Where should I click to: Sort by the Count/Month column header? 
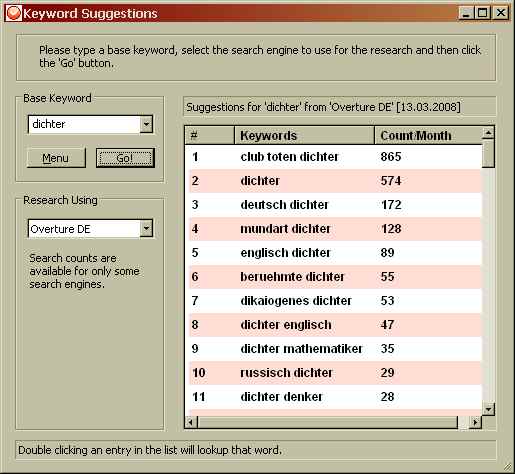428,136
